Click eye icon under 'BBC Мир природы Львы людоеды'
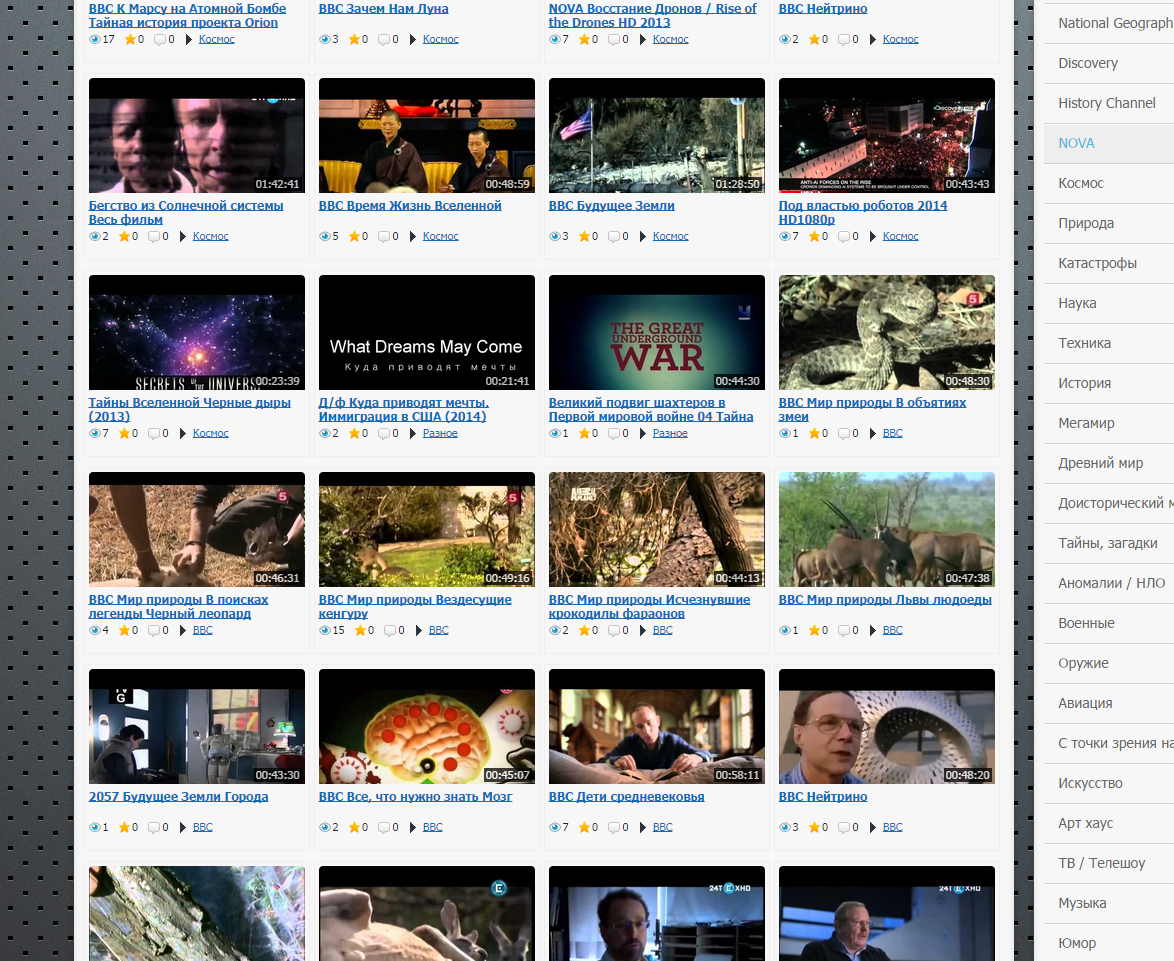This screenshot has width=1174, height=961. [784, 630]
